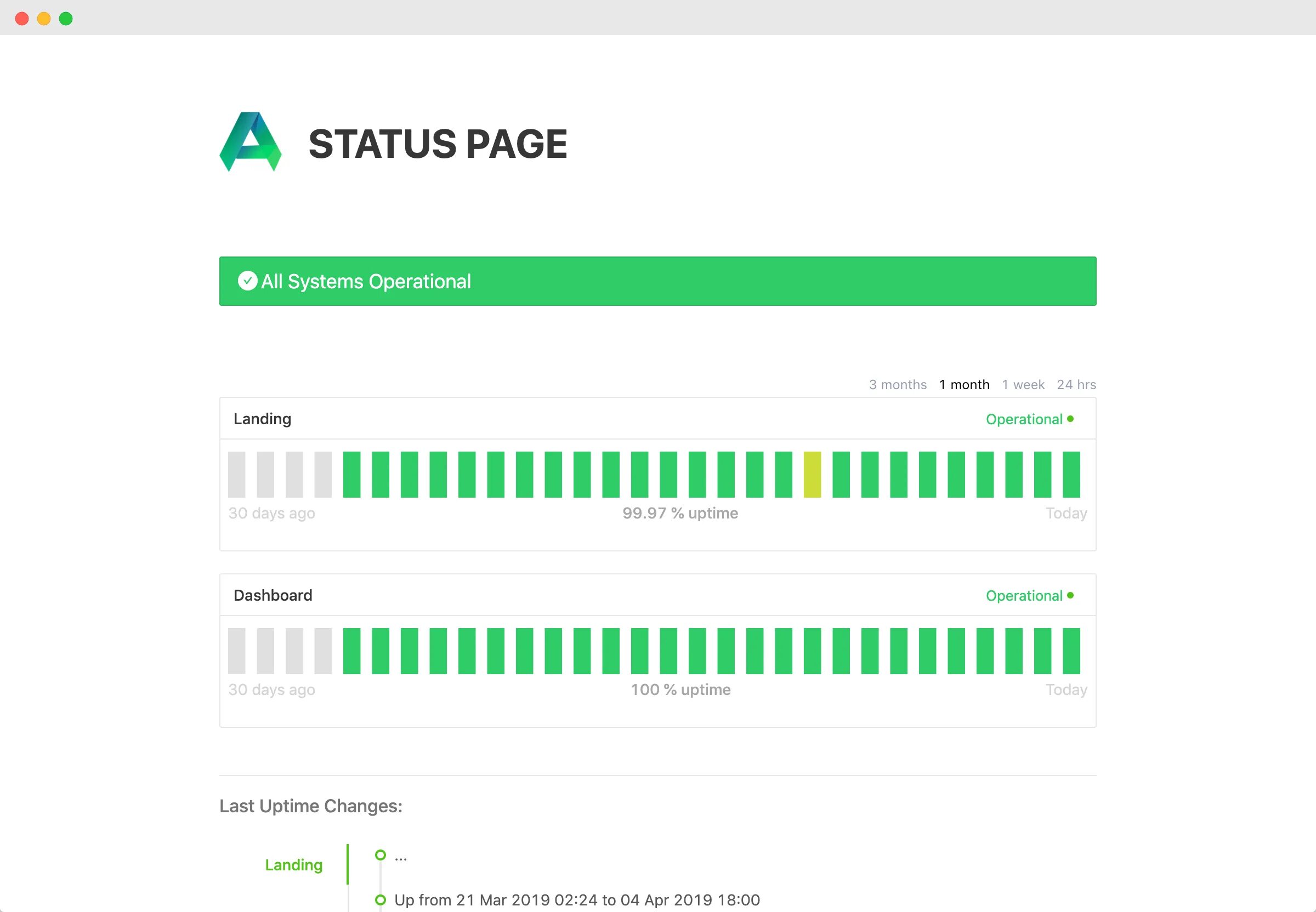Select the 3 months time range

click(898, 385)
